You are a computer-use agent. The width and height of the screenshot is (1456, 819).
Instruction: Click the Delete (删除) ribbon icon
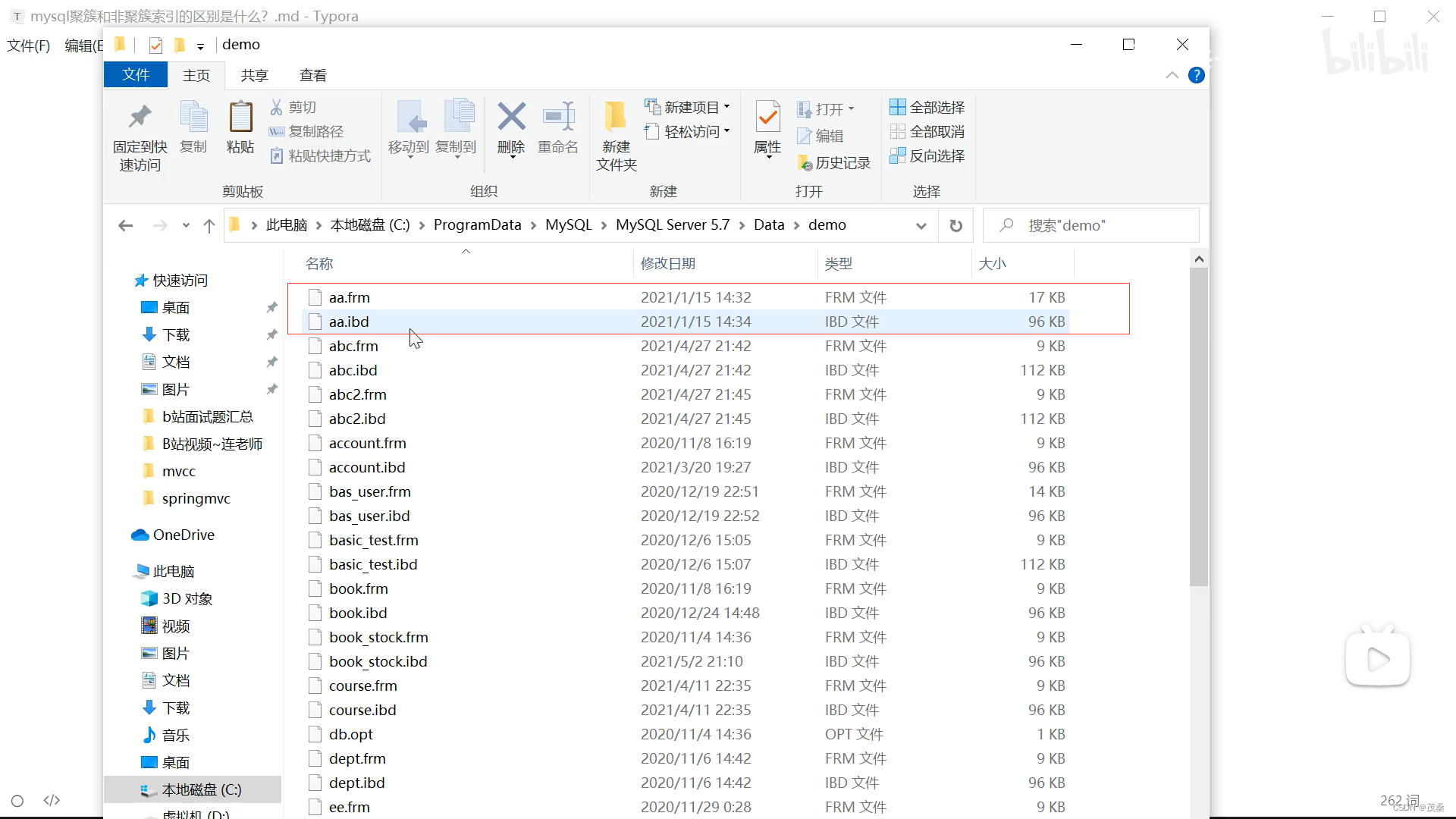pyautogui.click(x=511, y=118)
